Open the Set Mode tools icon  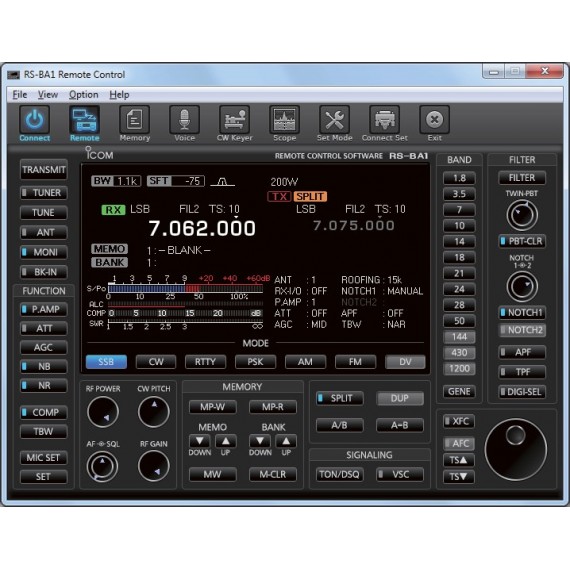[334, 120]
